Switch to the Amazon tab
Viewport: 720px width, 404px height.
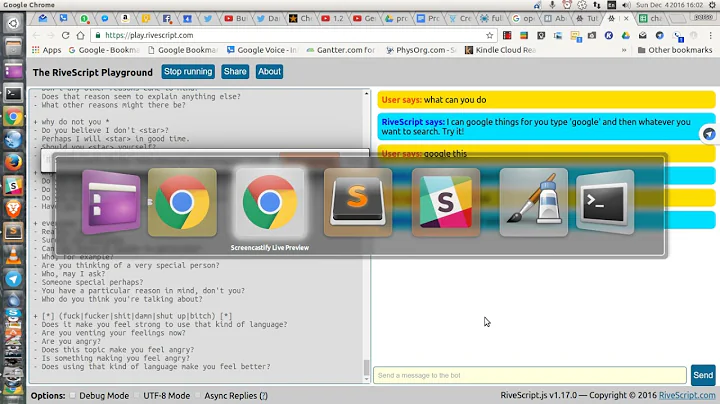click(125, 18)
